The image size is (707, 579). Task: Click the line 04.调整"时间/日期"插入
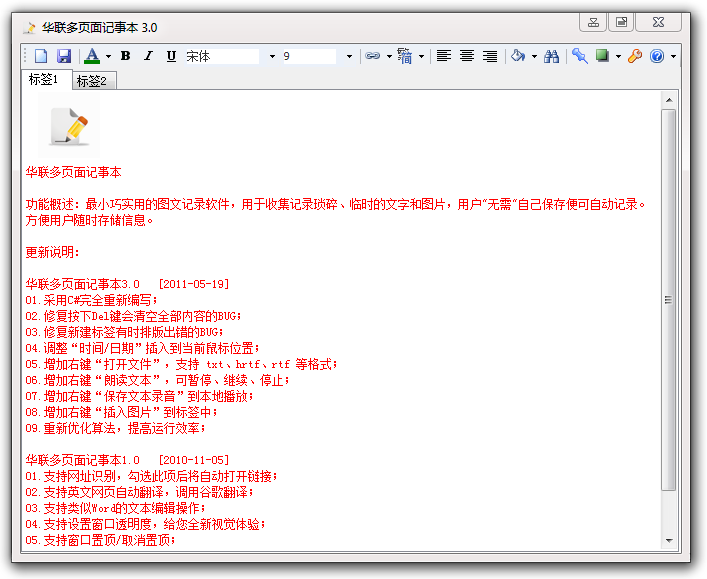point(142,348)
